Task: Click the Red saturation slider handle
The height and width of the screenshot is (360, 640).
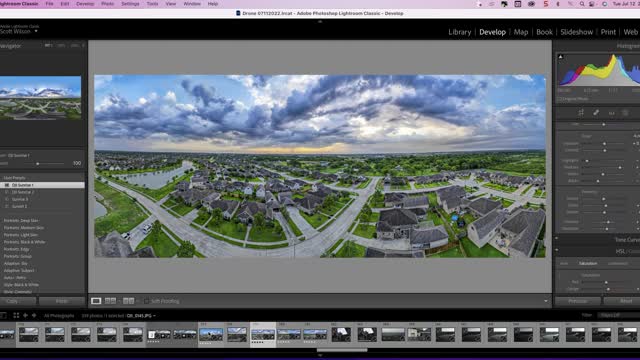Action: [x=606, y=282]
